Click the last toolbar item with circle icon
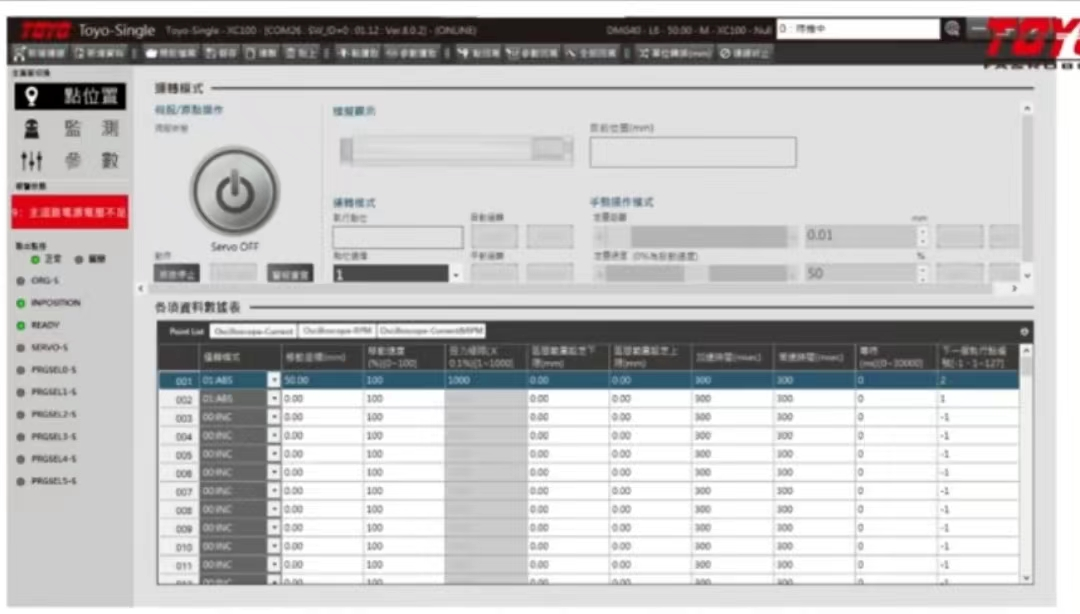Viewport: 1080px width, 614px height. 745,52
